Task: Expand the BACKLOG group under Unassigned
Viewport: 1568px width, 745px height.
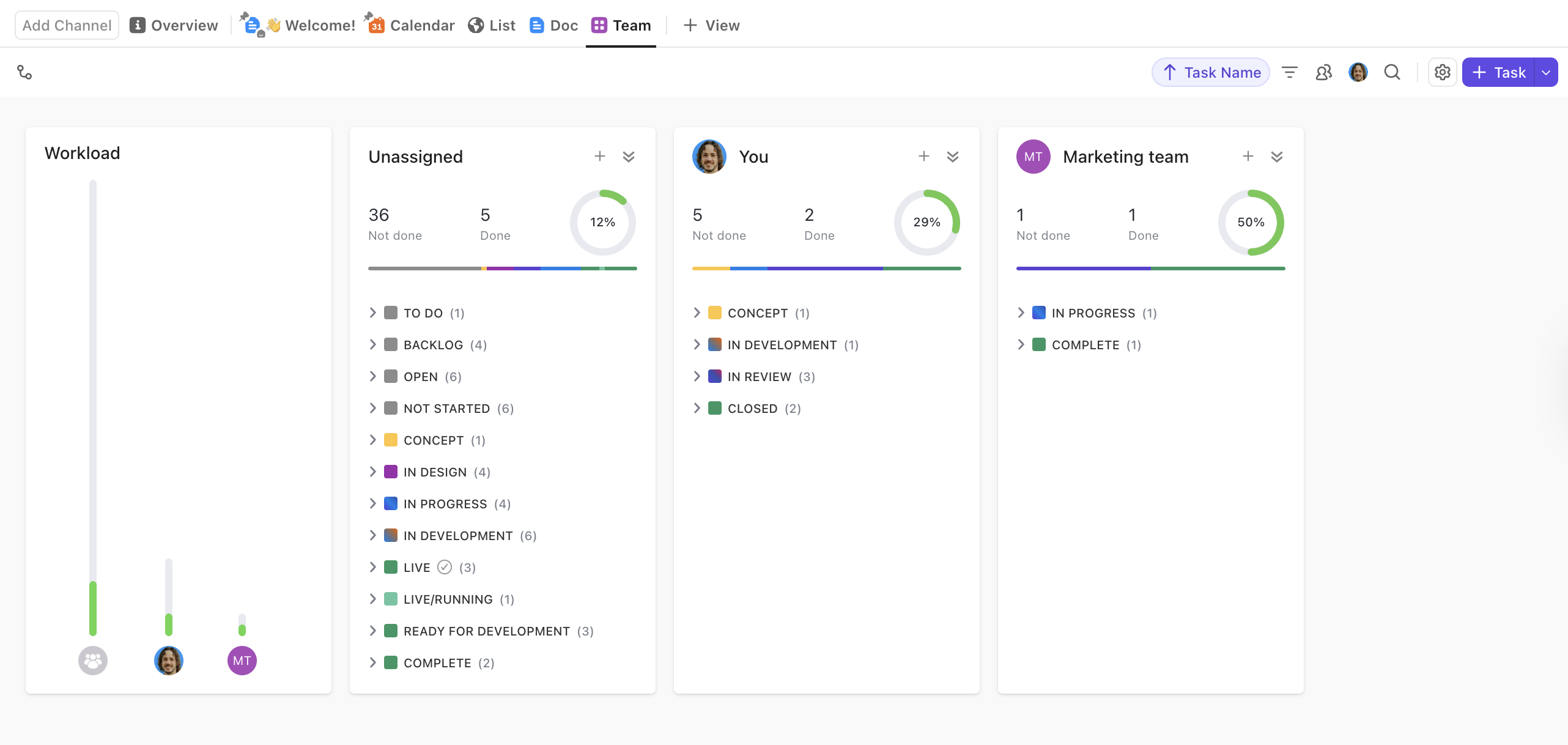Action: pyautogui.click(x=374, y=344)
